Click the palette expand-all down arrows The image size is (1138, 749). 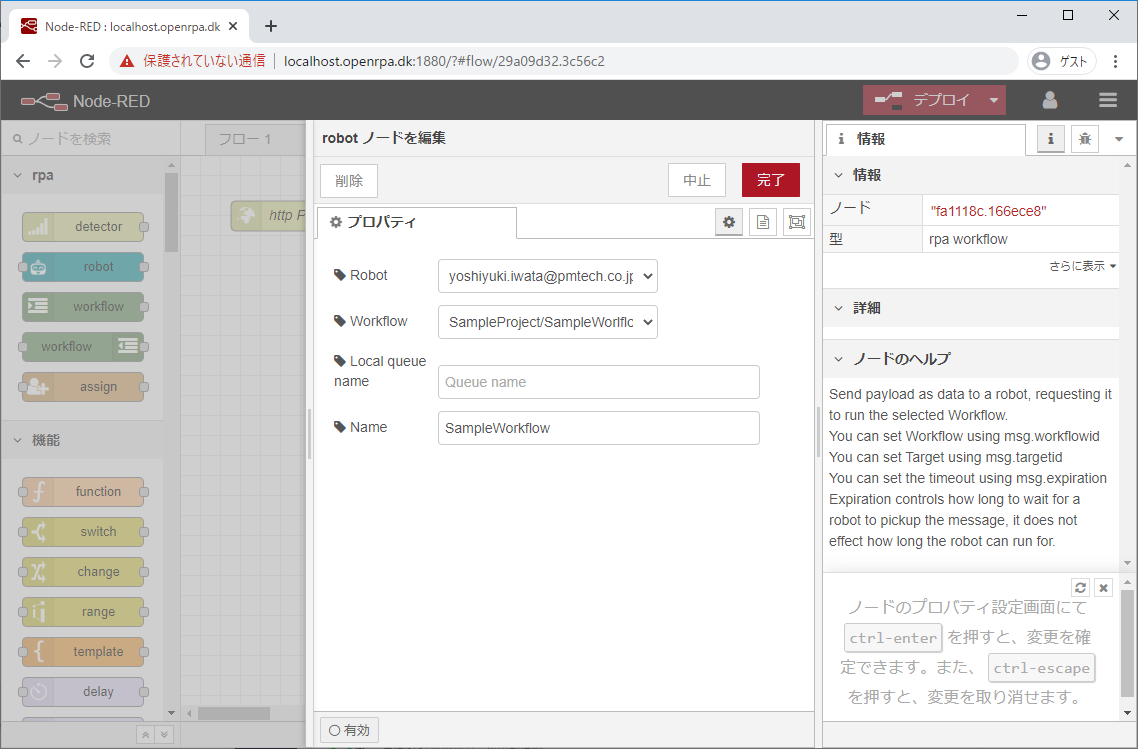pyautogui.click(x=164, y=734)
